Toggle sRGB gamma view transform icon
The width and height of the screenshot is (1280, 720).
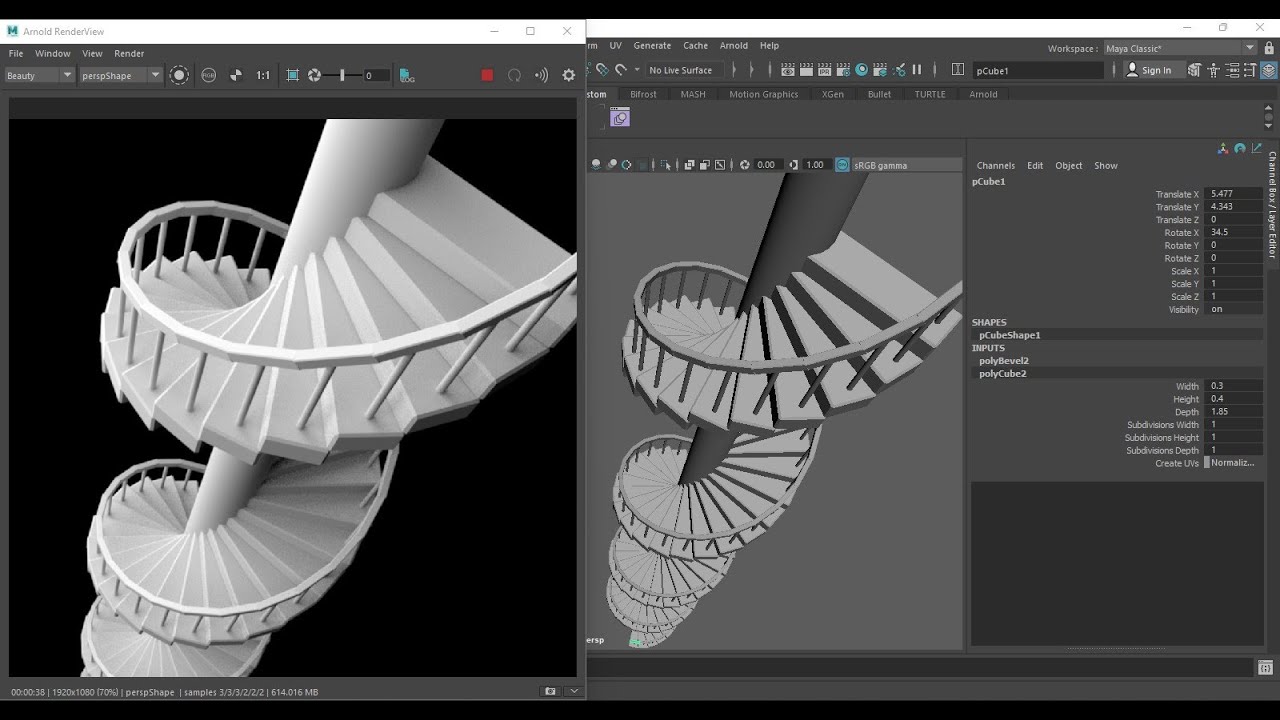842,165
